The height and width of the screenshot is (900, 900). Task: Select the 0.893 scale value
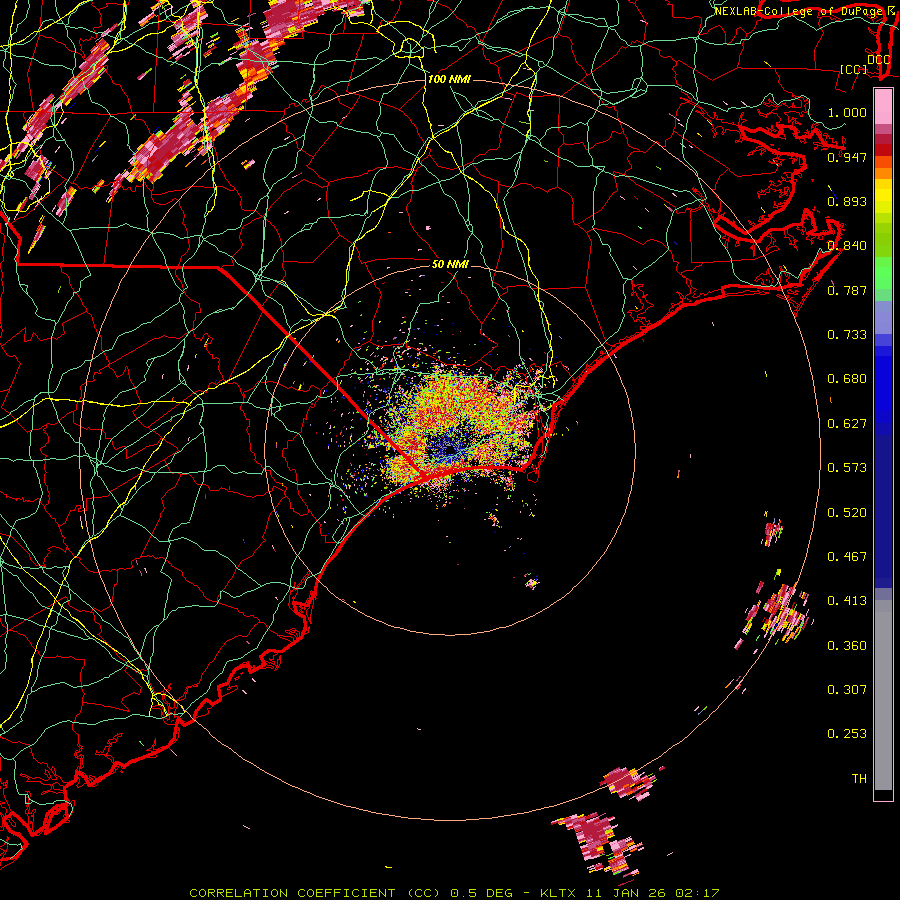[x=847, y=201]
